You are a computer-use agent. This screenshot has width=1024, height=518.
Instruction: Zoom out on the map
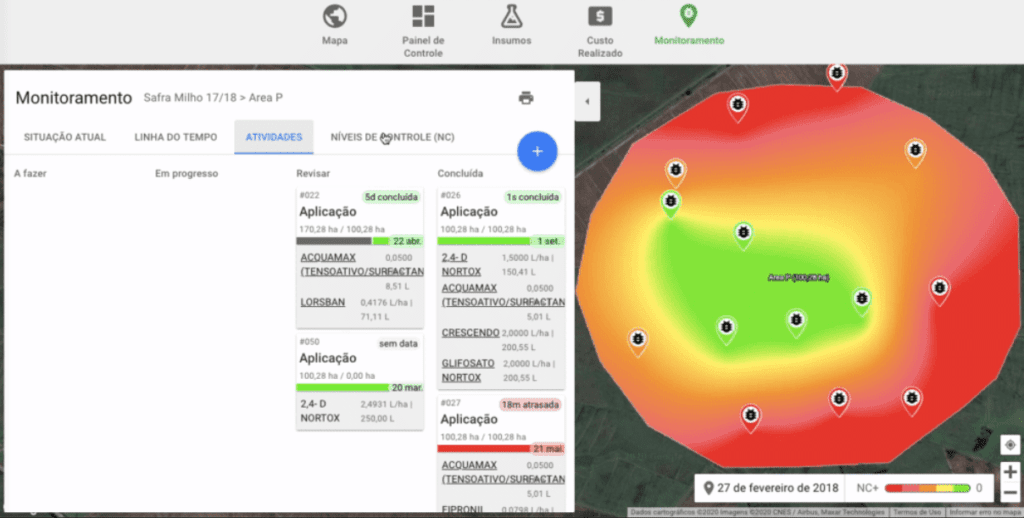[1010, 492]
